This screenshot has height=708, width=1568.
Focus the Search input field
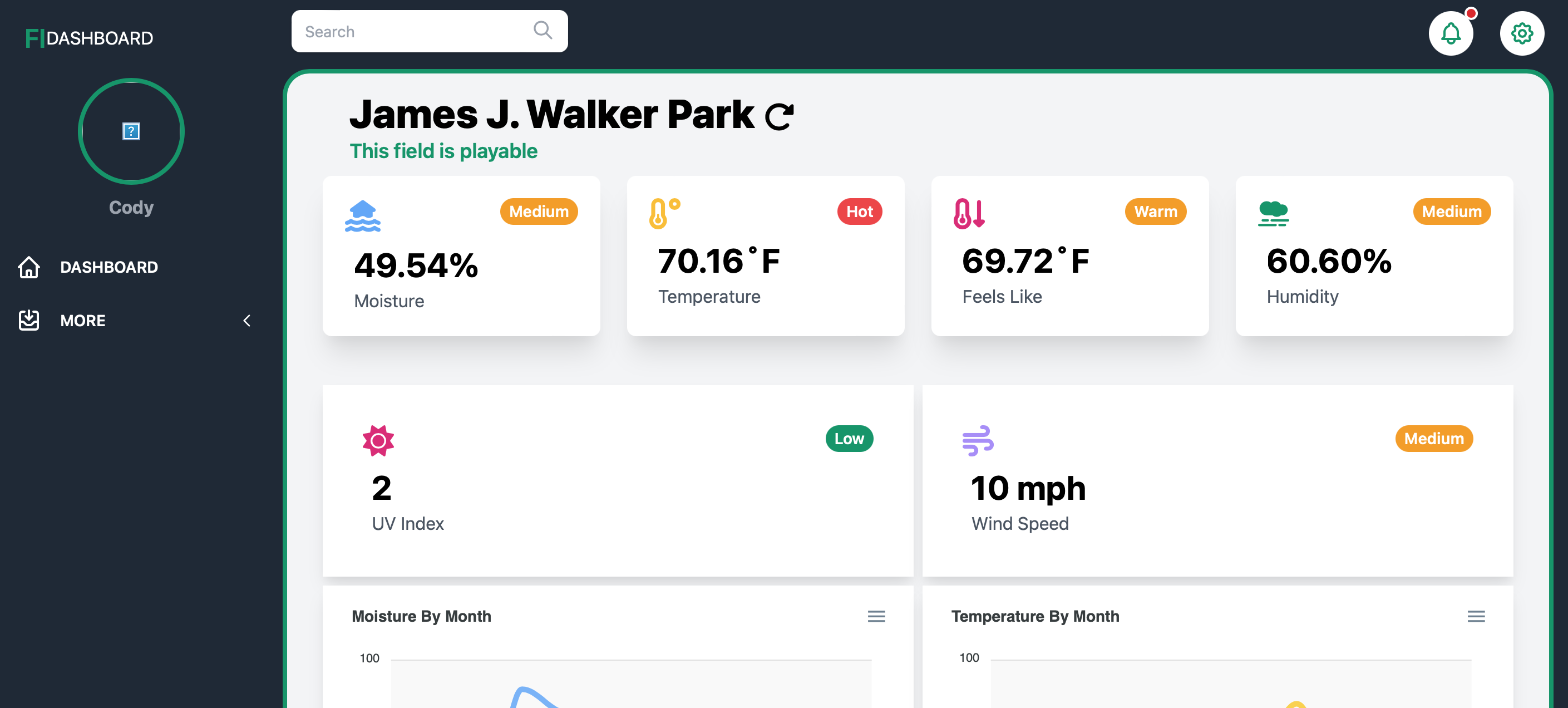pos(429,31)
